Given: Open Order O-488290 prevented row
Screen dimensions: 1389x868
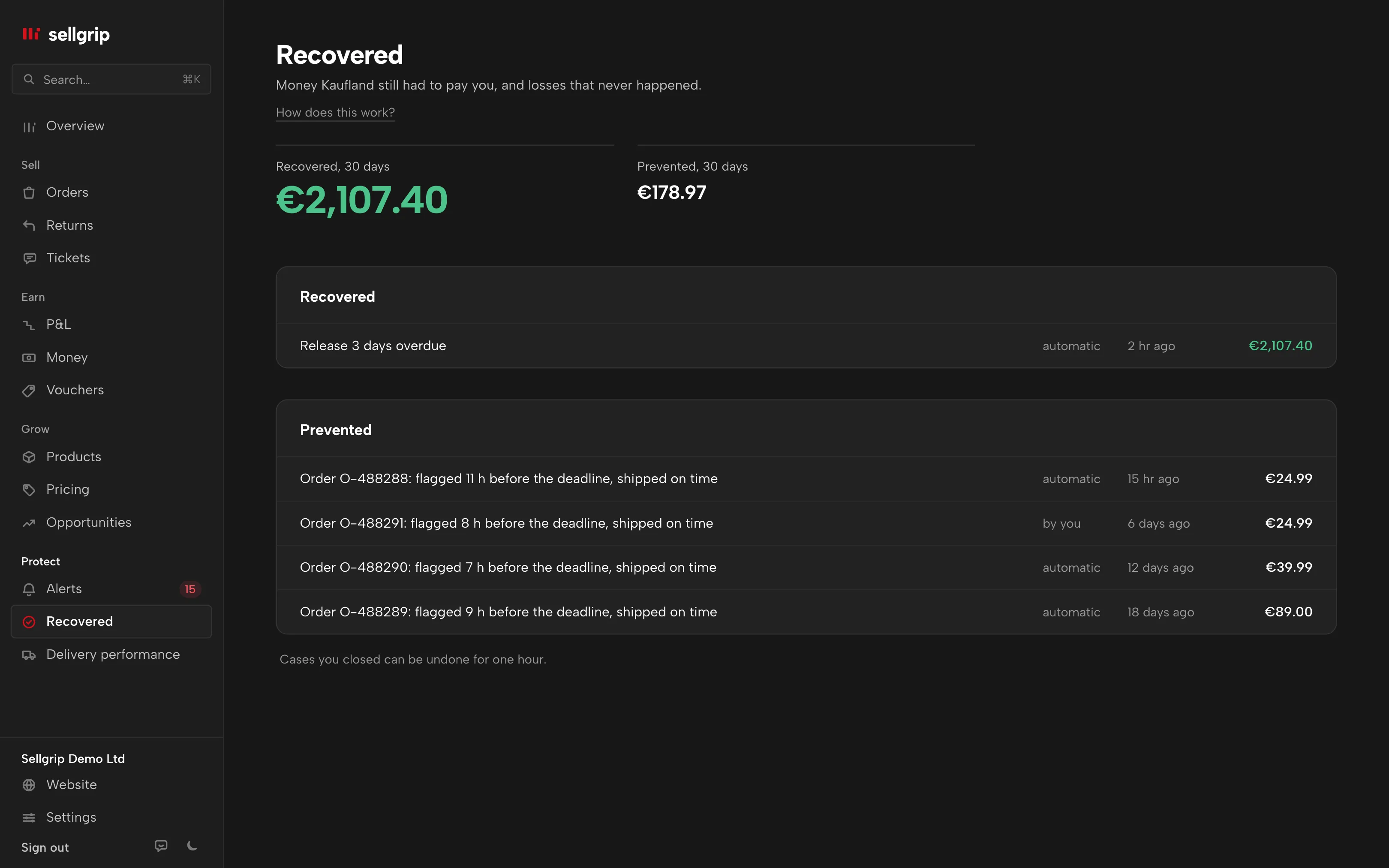Looking at the screenshot, I should point(806,568).
